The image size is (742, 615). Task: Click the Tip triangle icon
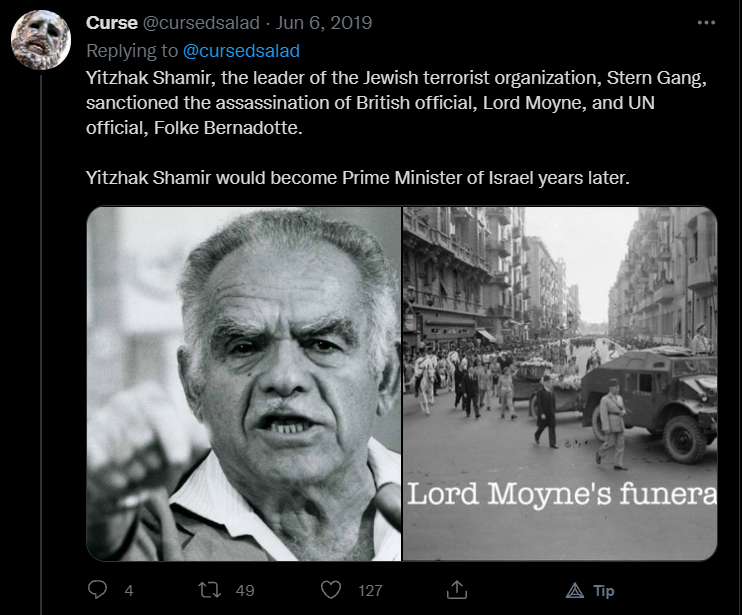click(x=575, y=590)
